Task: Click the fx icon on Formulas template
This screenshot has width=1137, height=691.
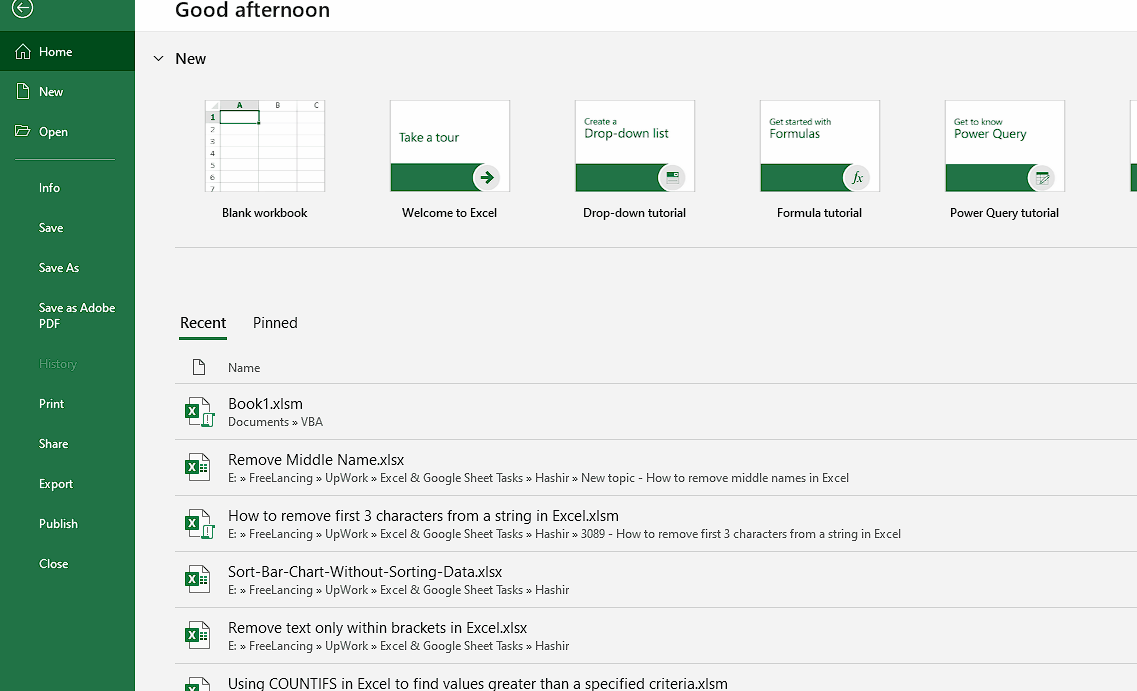Action: [x=857, y=178]
